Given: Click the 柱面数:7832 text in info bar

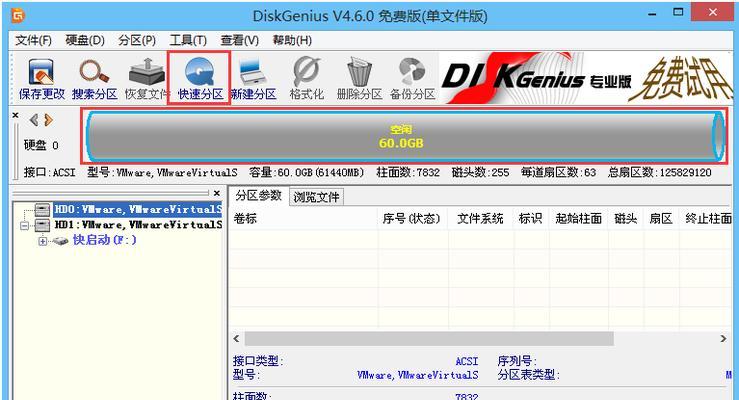Looking at the screenshot, I should click(x=408, y=172).
